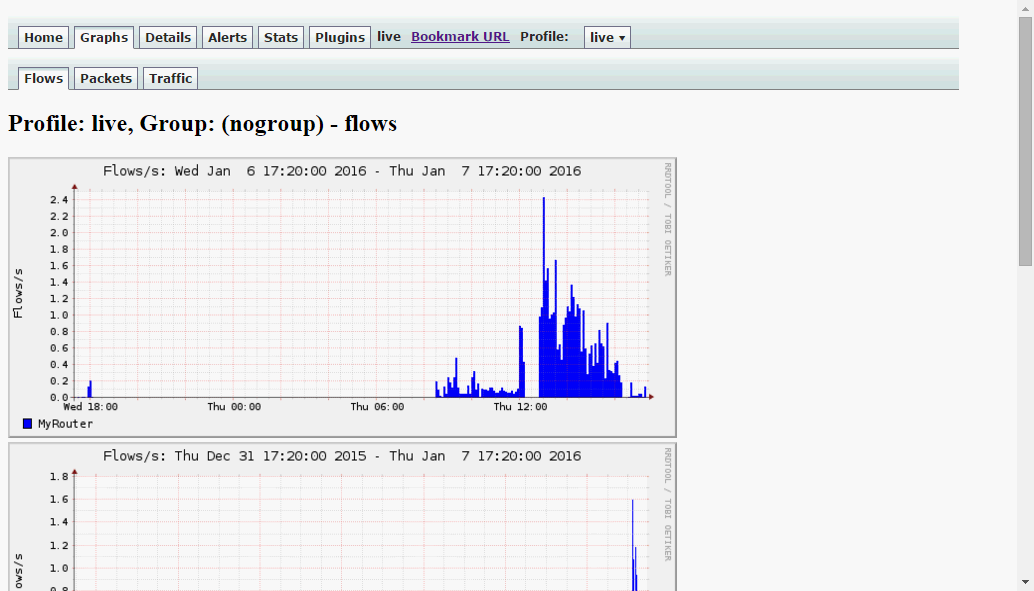The height and width of the screenshot is (591, 1034).
Task: Select the Flows sub-tab
Action: point(44,78)
